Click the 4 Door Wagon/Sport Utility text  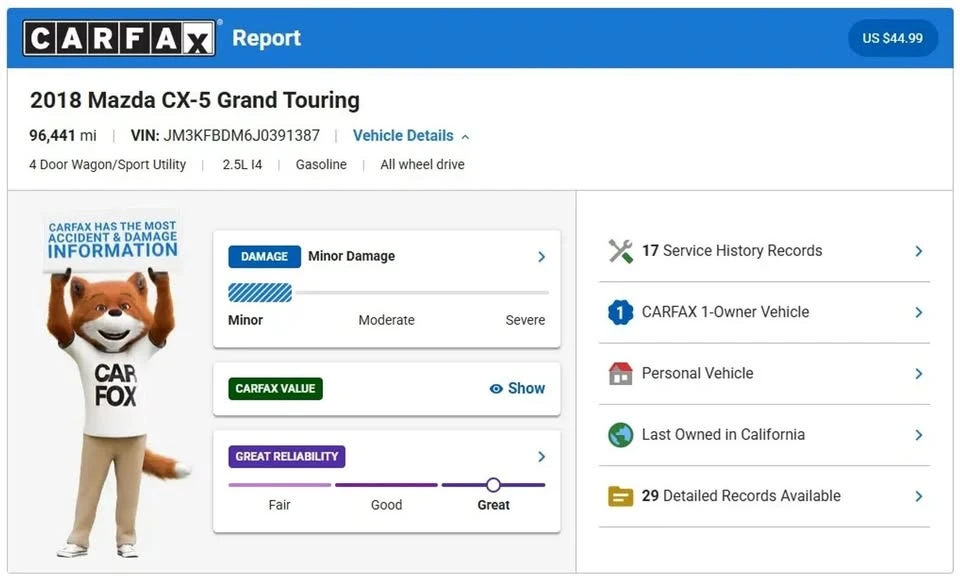108,165
